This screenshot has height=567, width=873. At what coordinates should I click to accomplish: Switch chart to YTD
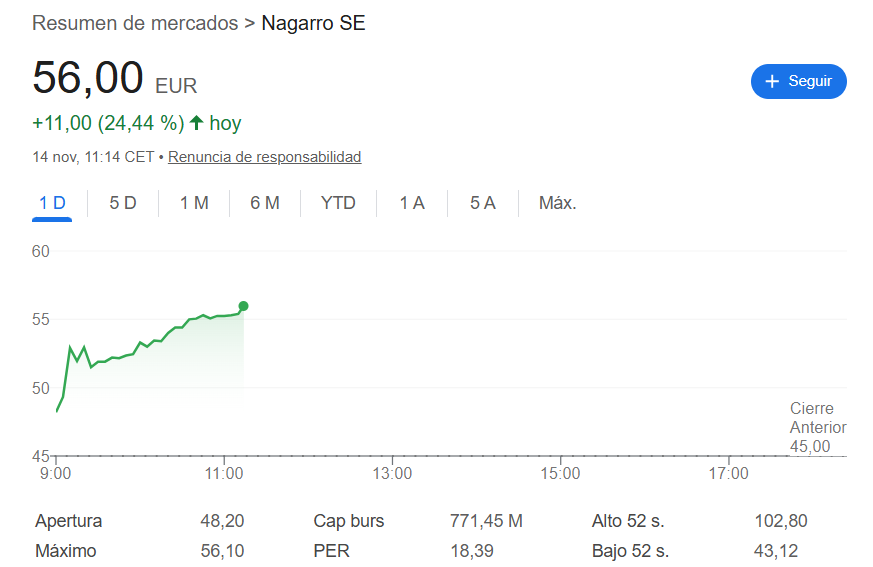[x=338, y=203]
